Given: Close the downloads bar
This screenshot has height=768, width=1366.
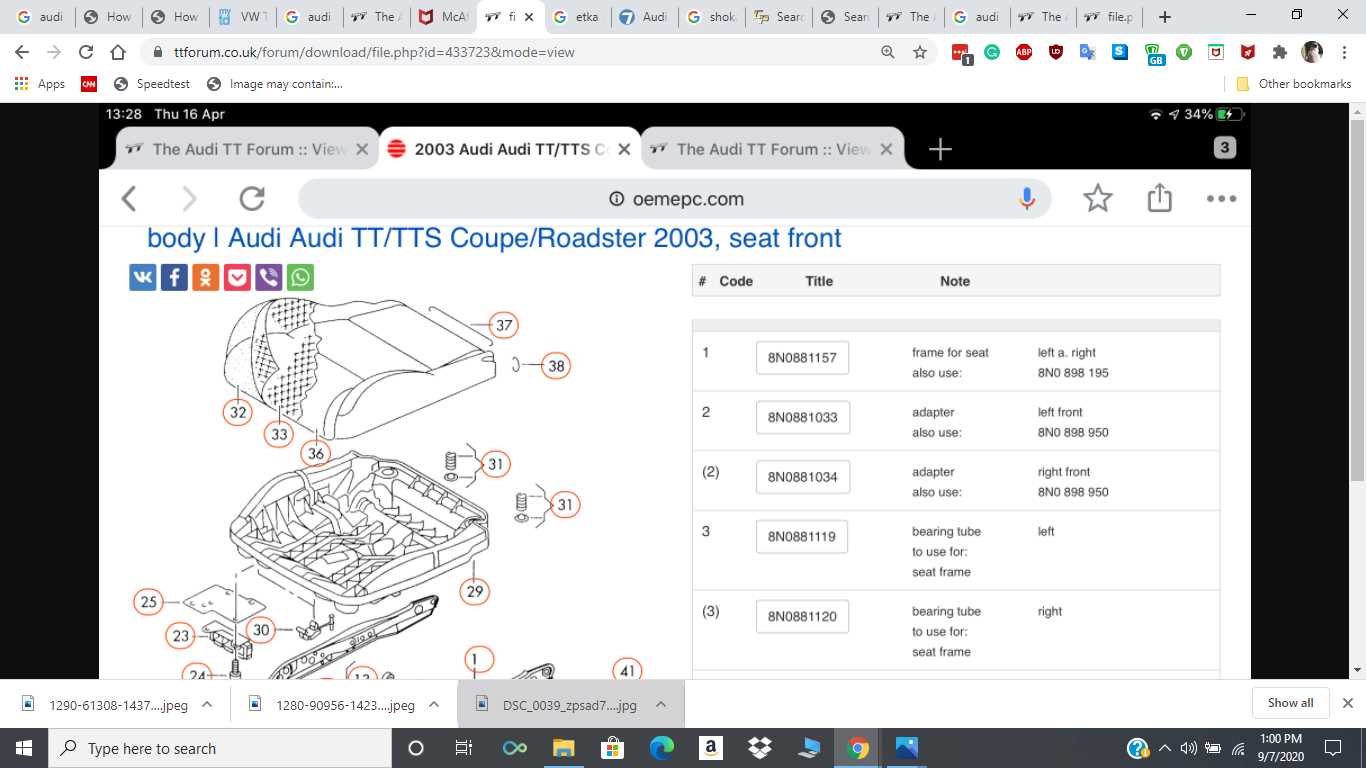Looking at the screenshot, I should 1347,703.
